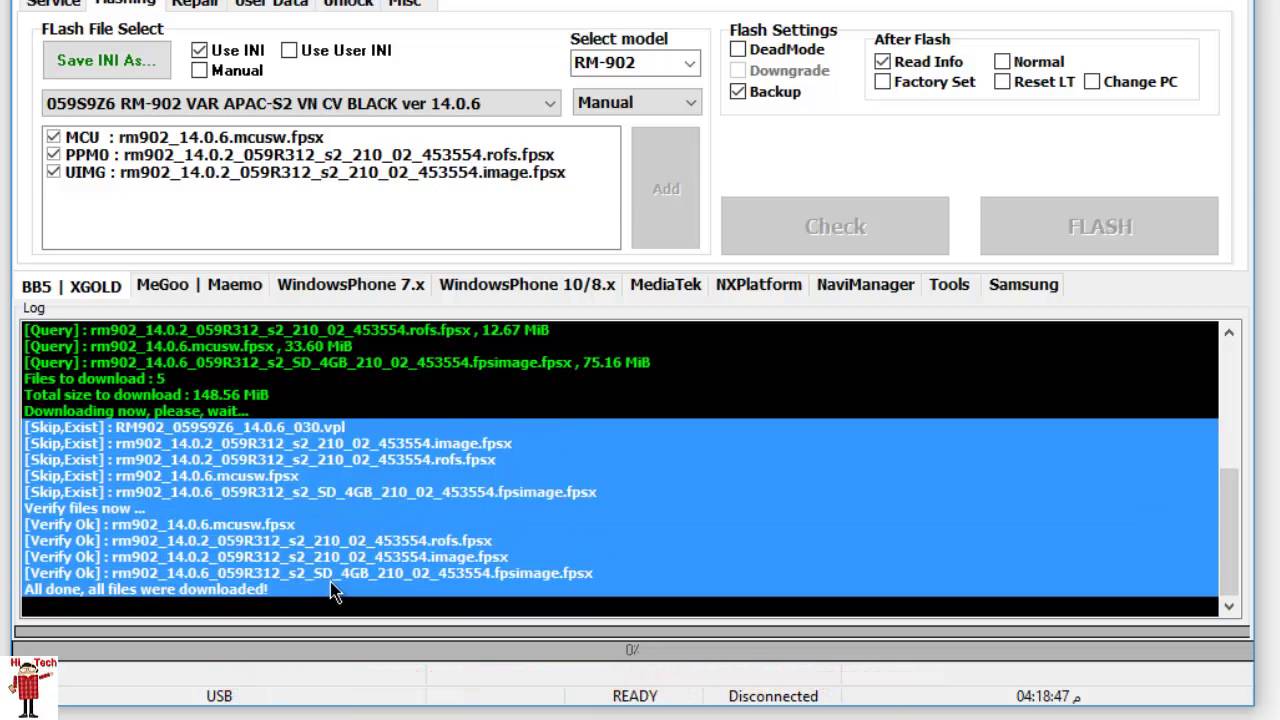
Task: Uncheck the MCU file entry
Action: tap(54, 137)
